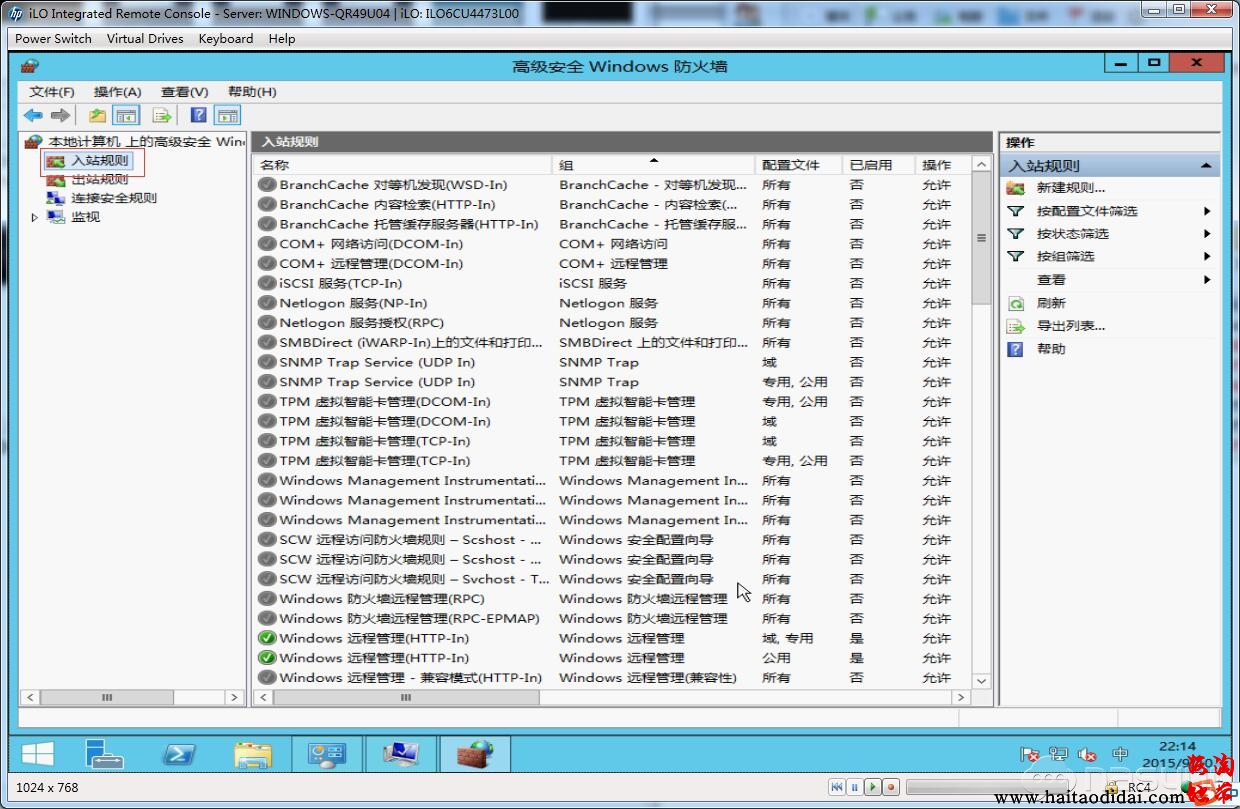Open PowerShell from the taskbar
Screen dimensions: 1240x809
click(x=180, y=754)
